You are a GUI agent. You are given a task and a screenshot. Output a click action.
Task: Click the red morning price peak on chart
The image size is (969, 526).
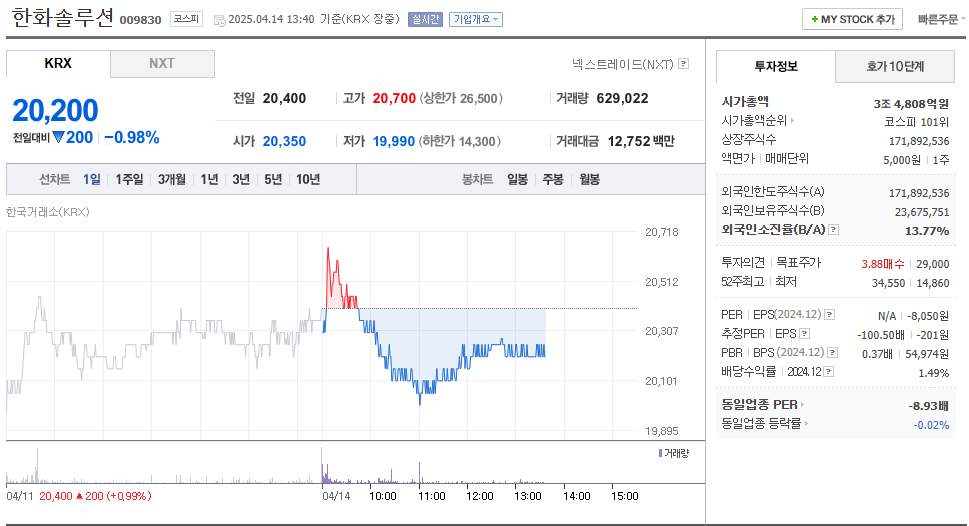pyautogui.click(x=328, y=250)
